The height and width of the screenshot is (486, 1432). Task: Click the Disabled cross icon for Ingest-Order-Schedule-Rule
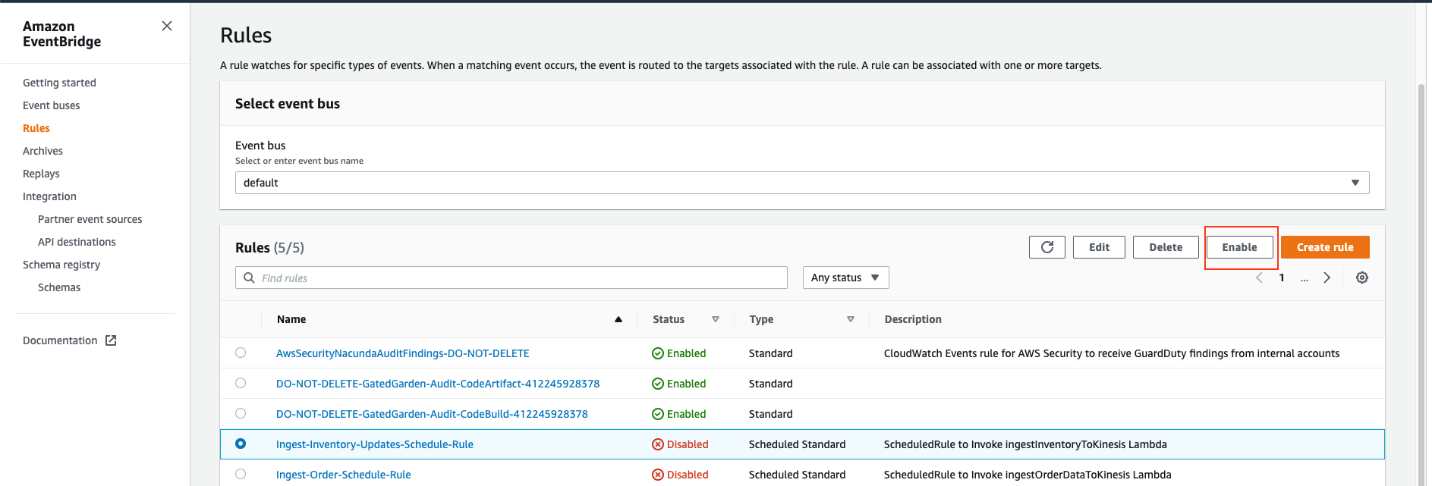tap(658, 474)
